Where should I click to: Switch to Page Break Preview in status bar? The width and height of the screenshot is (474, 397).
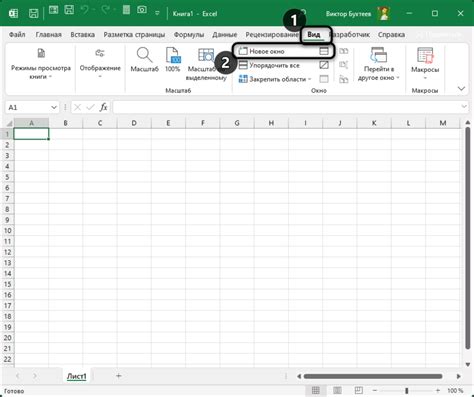tap(359, 390)
